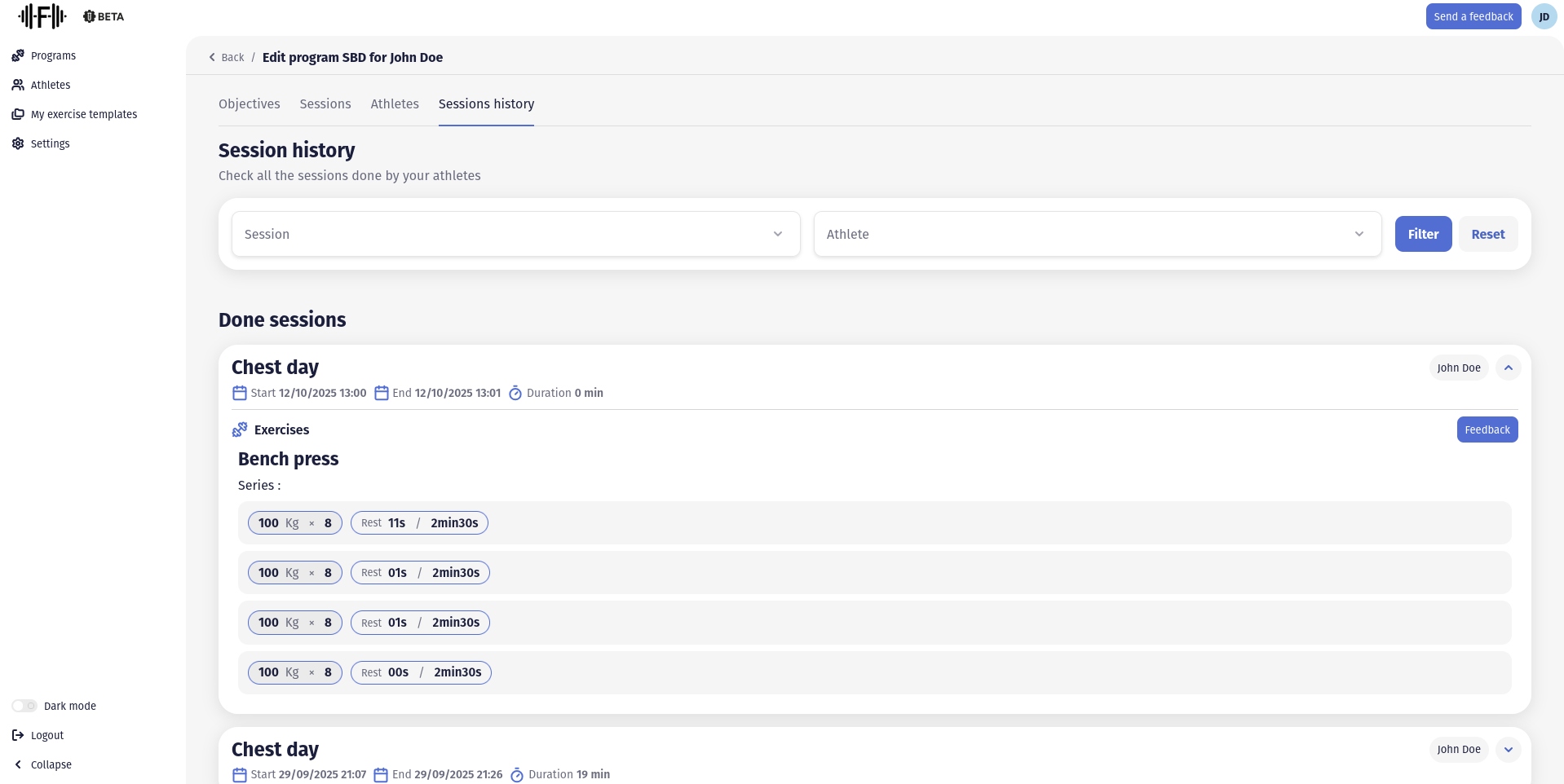The image size is (1564, 784).
Task: Click the Settings gear icon
Action: 18,143
